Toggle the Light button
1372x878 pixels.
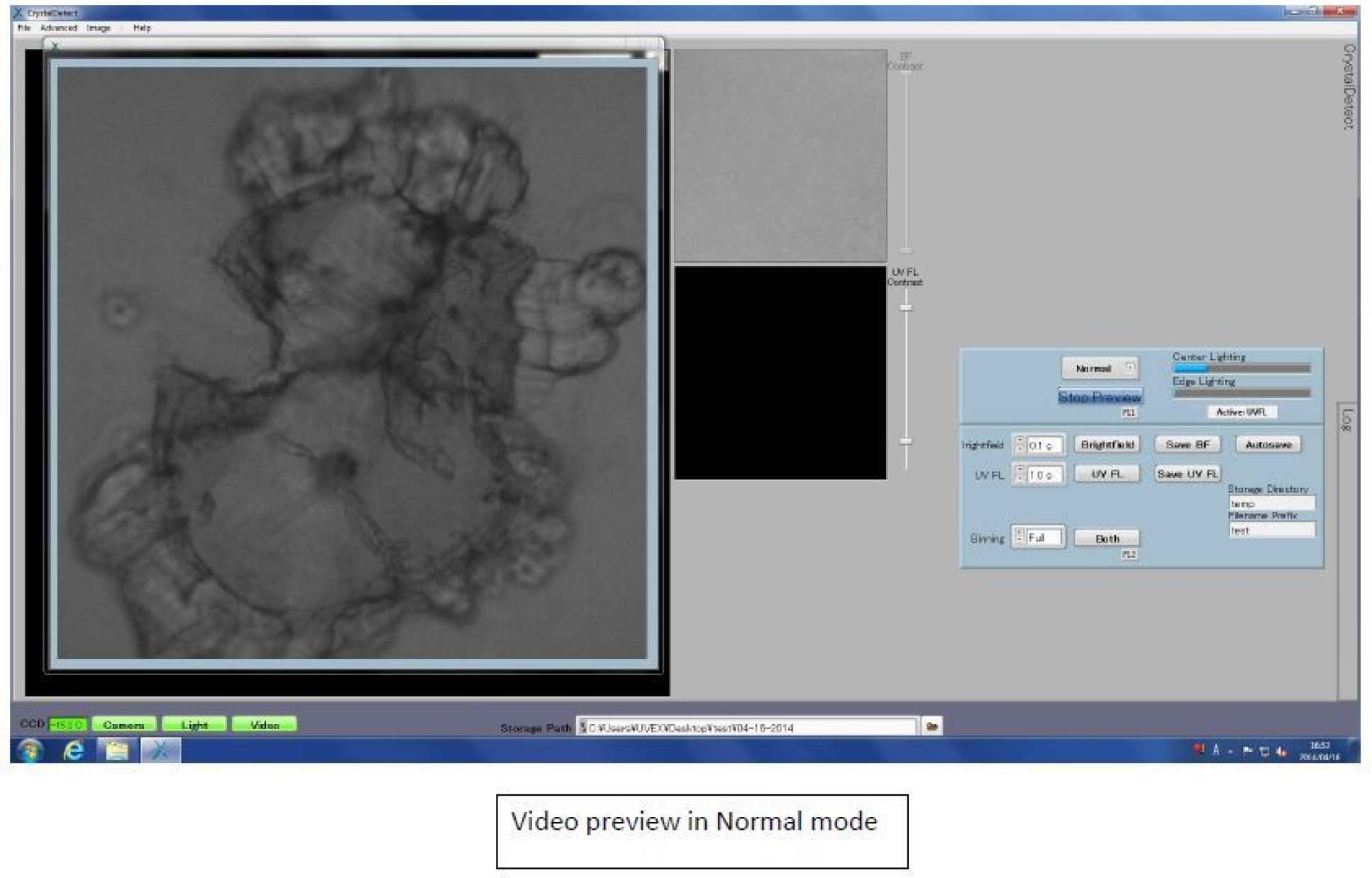pyautogui.click(x=194, y=725)
